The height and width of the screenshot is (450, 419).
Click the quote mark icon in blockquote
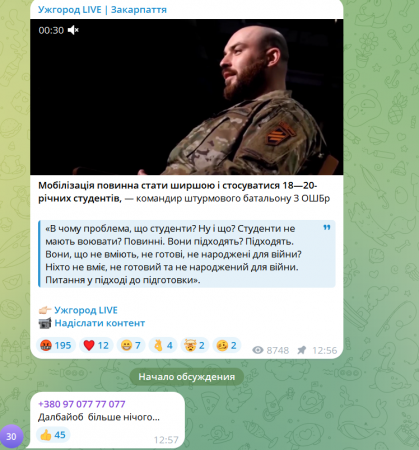pos(327,228)
